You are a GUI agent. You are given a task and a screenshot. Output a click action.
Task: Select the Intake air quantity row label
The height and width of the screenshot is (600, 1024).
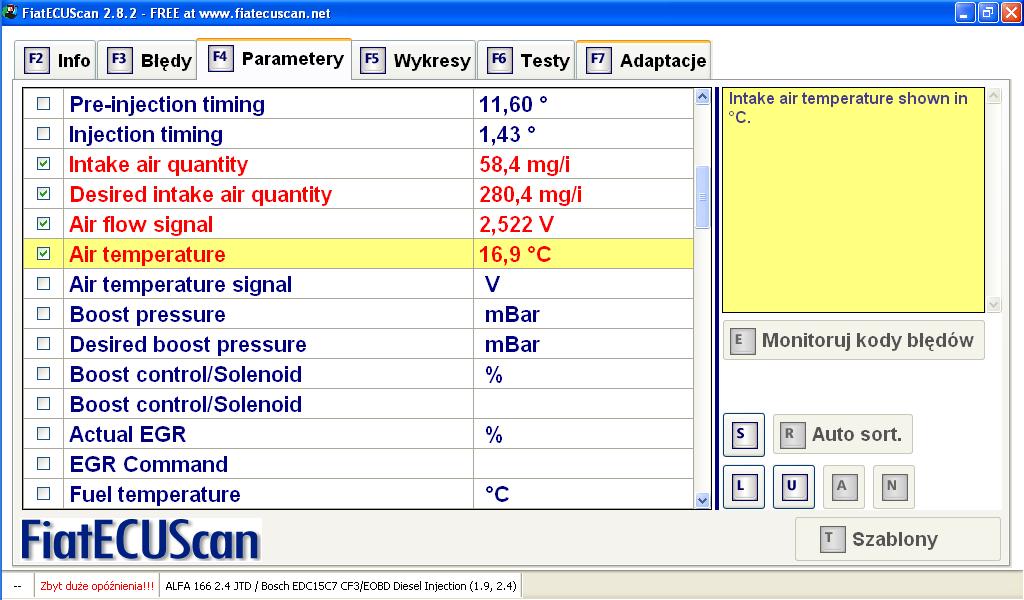(159, 165)
